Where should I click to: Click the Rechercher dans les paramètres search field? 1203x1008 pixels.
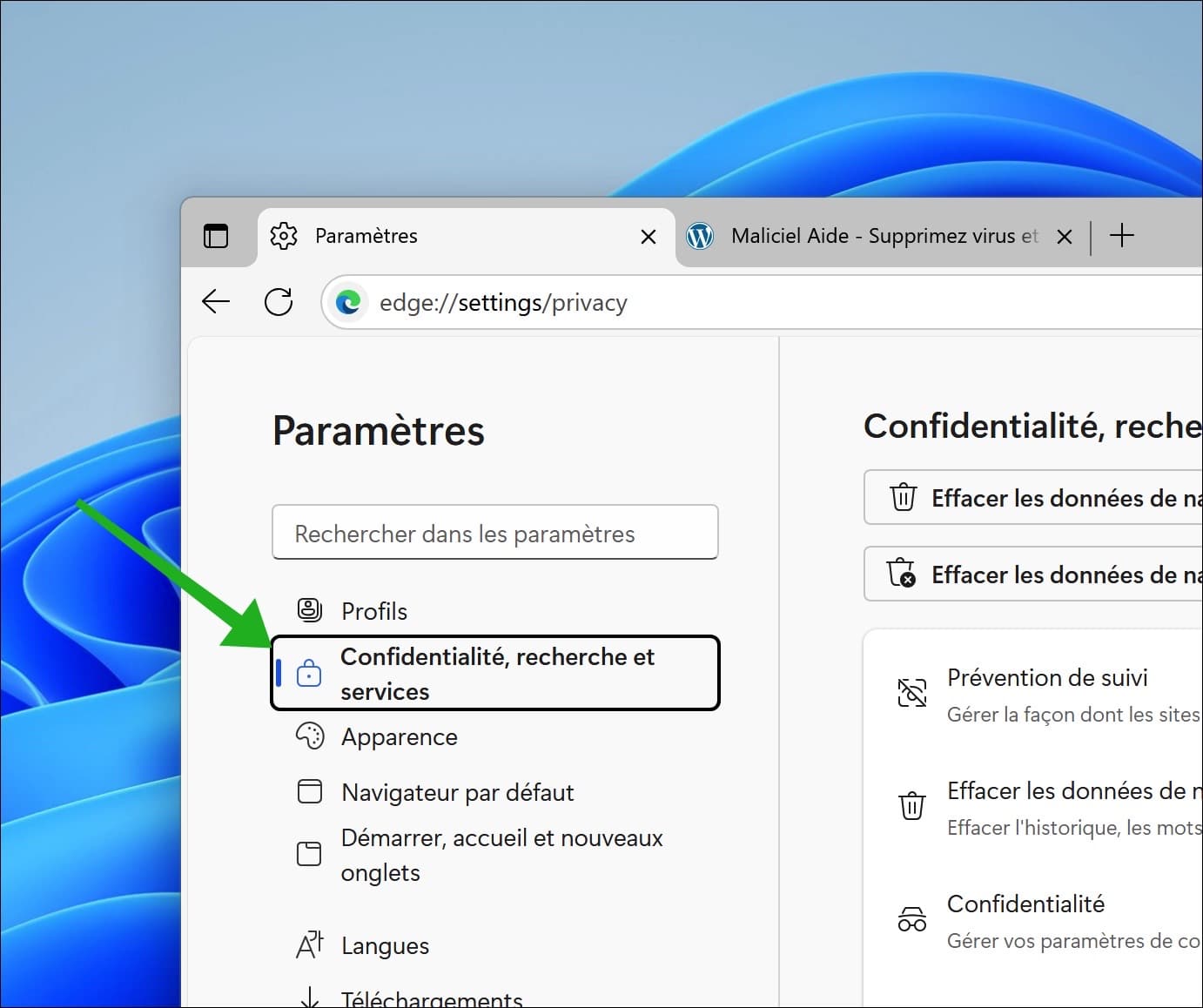[x=494, y=532]
